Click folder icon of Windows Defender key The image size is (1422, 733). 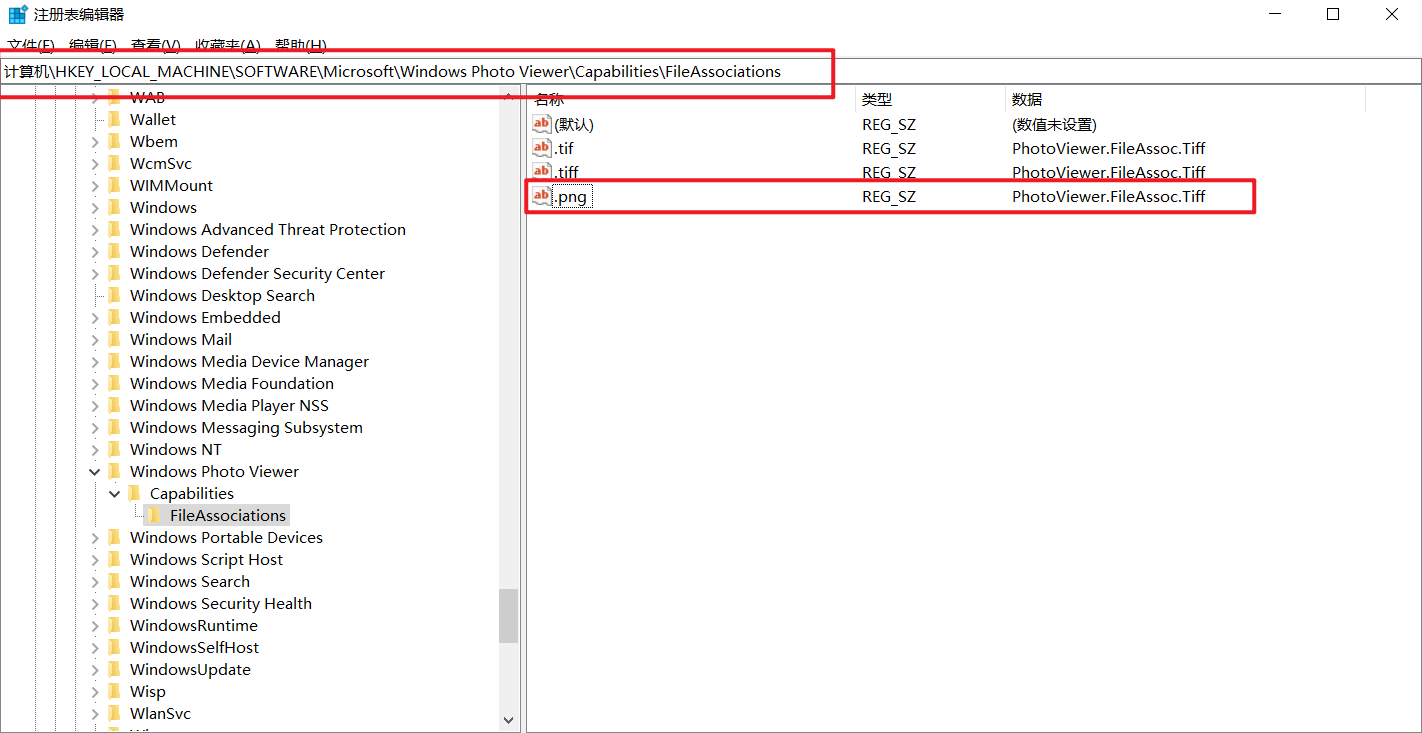(114, 251)
